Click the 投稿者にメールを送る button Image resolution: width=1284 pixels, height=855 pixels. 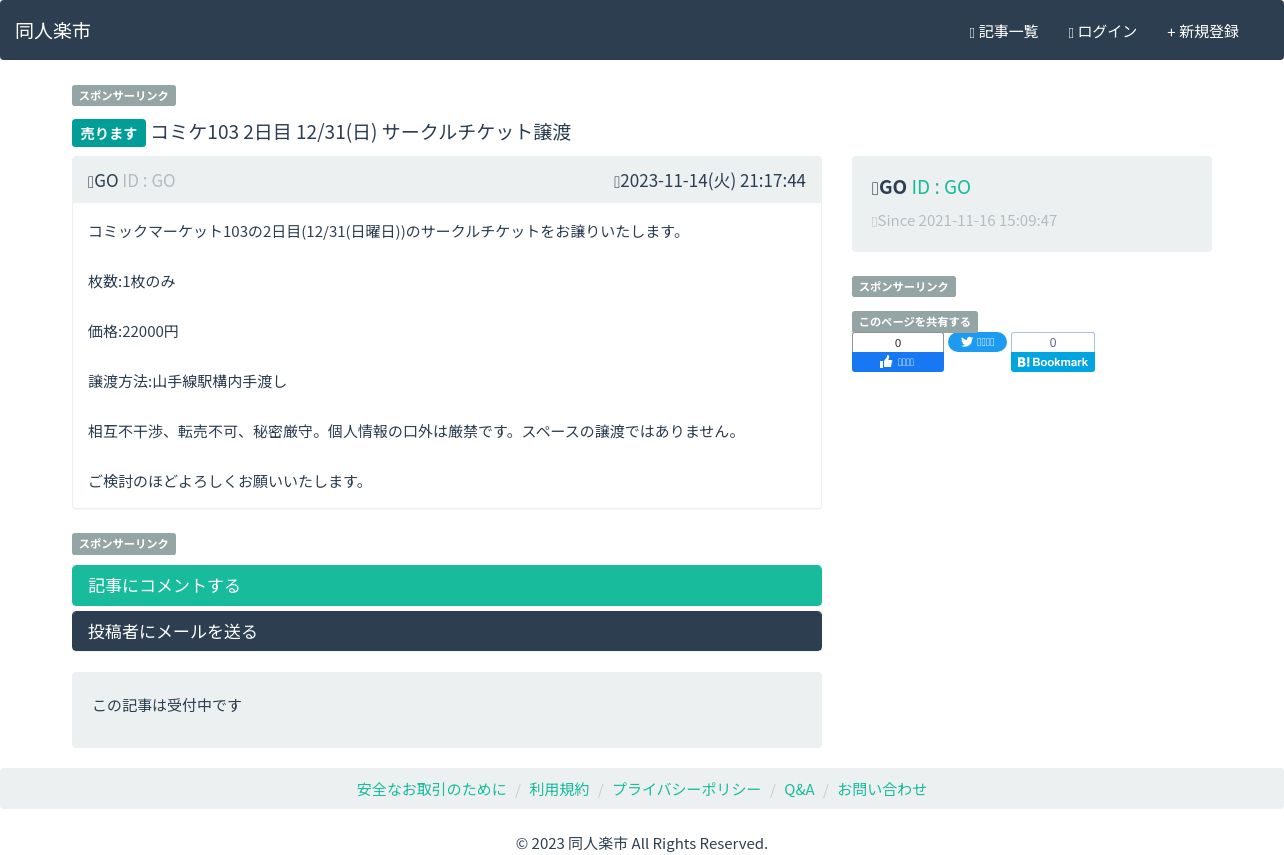447,631
